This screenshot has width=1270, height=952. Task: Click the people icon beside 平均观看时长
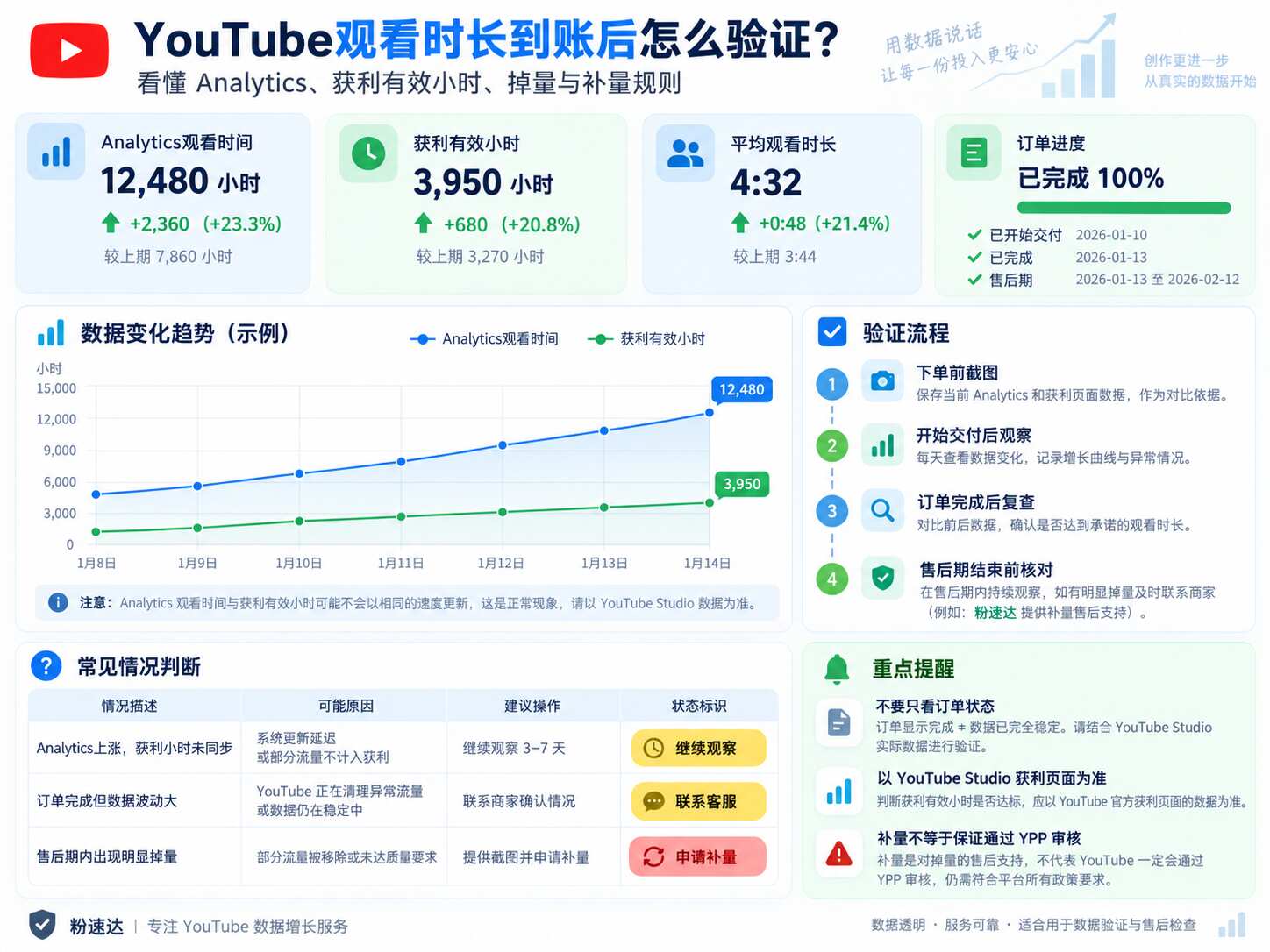click(x=685, y=153)
